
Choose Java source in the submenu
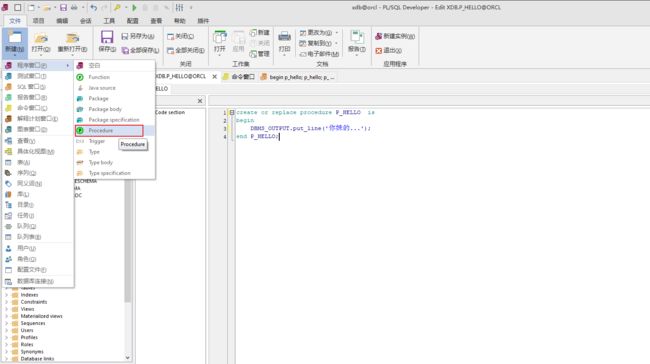(115, 88)
